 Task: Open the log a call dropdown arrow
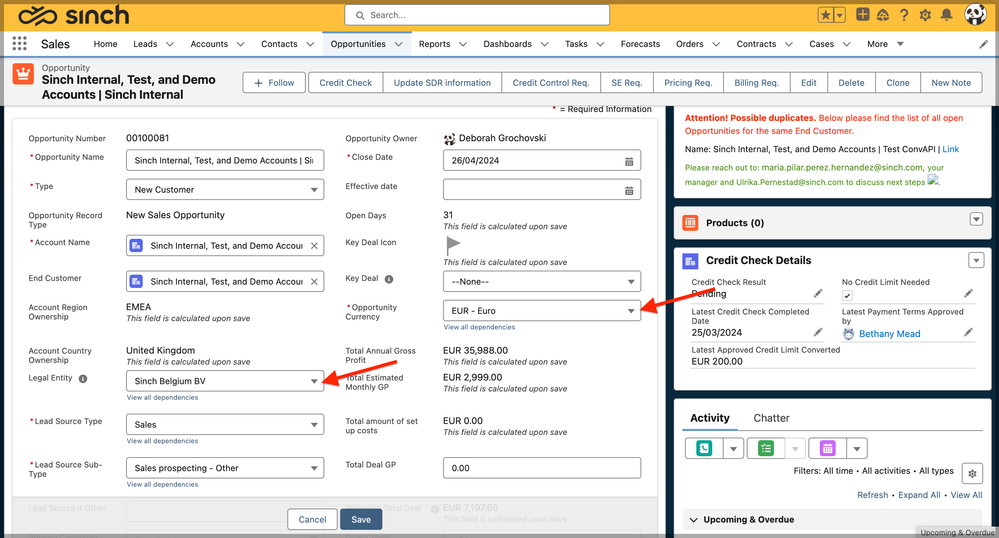pos(733,449)
